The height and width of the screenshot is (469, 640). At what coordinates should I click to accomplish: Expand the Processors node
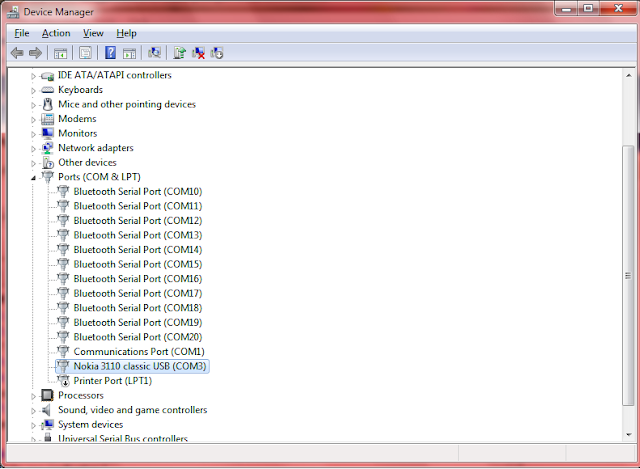(33, 396)
